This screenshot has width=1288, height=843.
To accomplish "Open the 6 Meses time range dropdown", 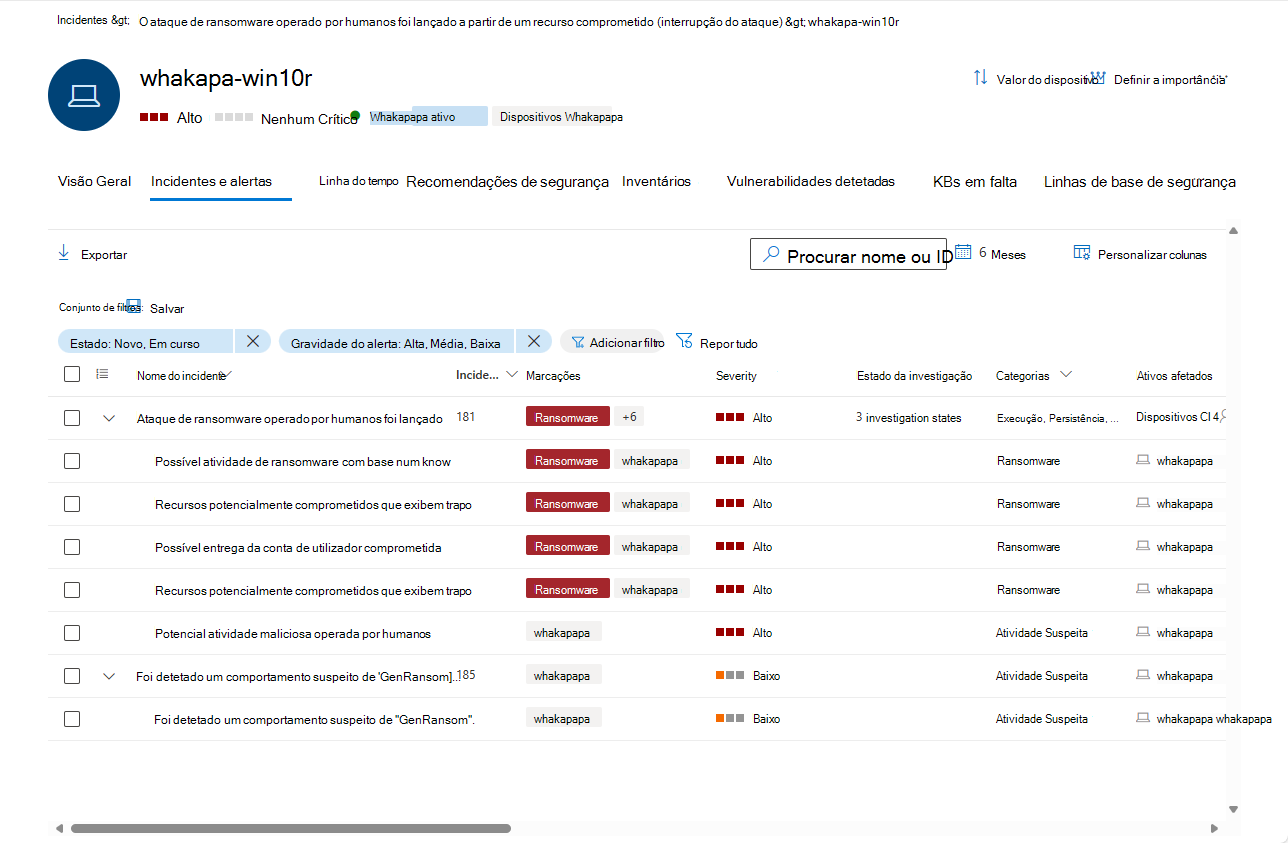I will [991, 254].
